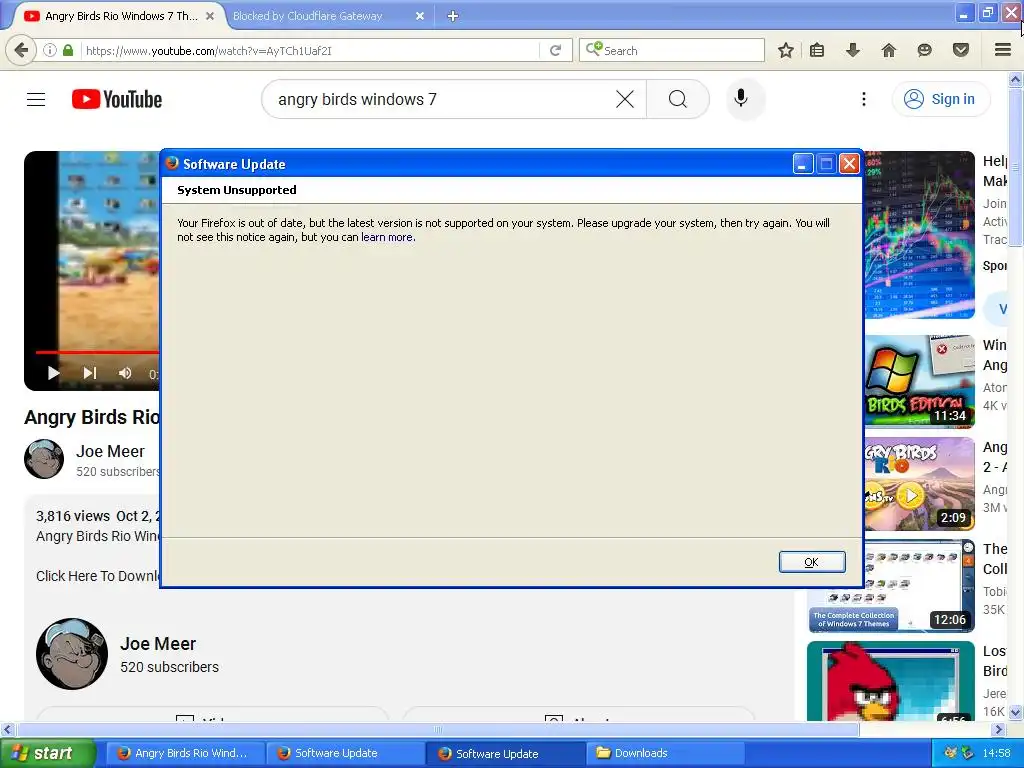This screenshot has width=1024, height=768.
Task: Click the horizontal scrollbar right arrow
Action: (x=999, y=729)
